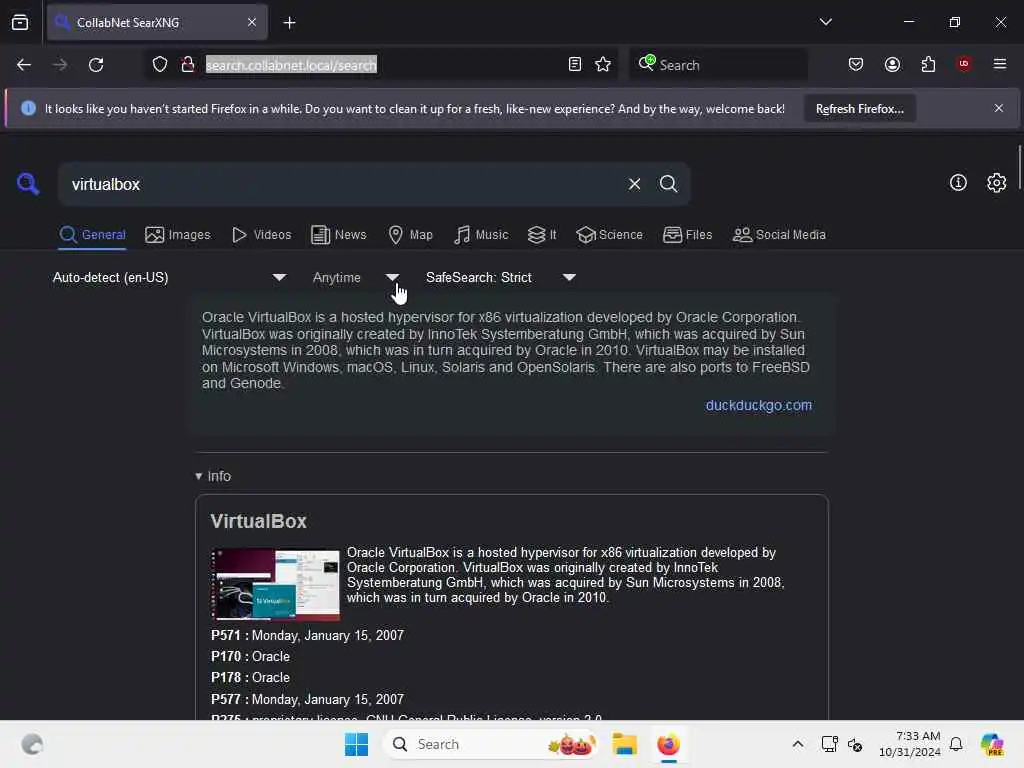Show hidden system tray icons
The width and height of the screenshot is (1024, 768).
[x=797, y=744]
